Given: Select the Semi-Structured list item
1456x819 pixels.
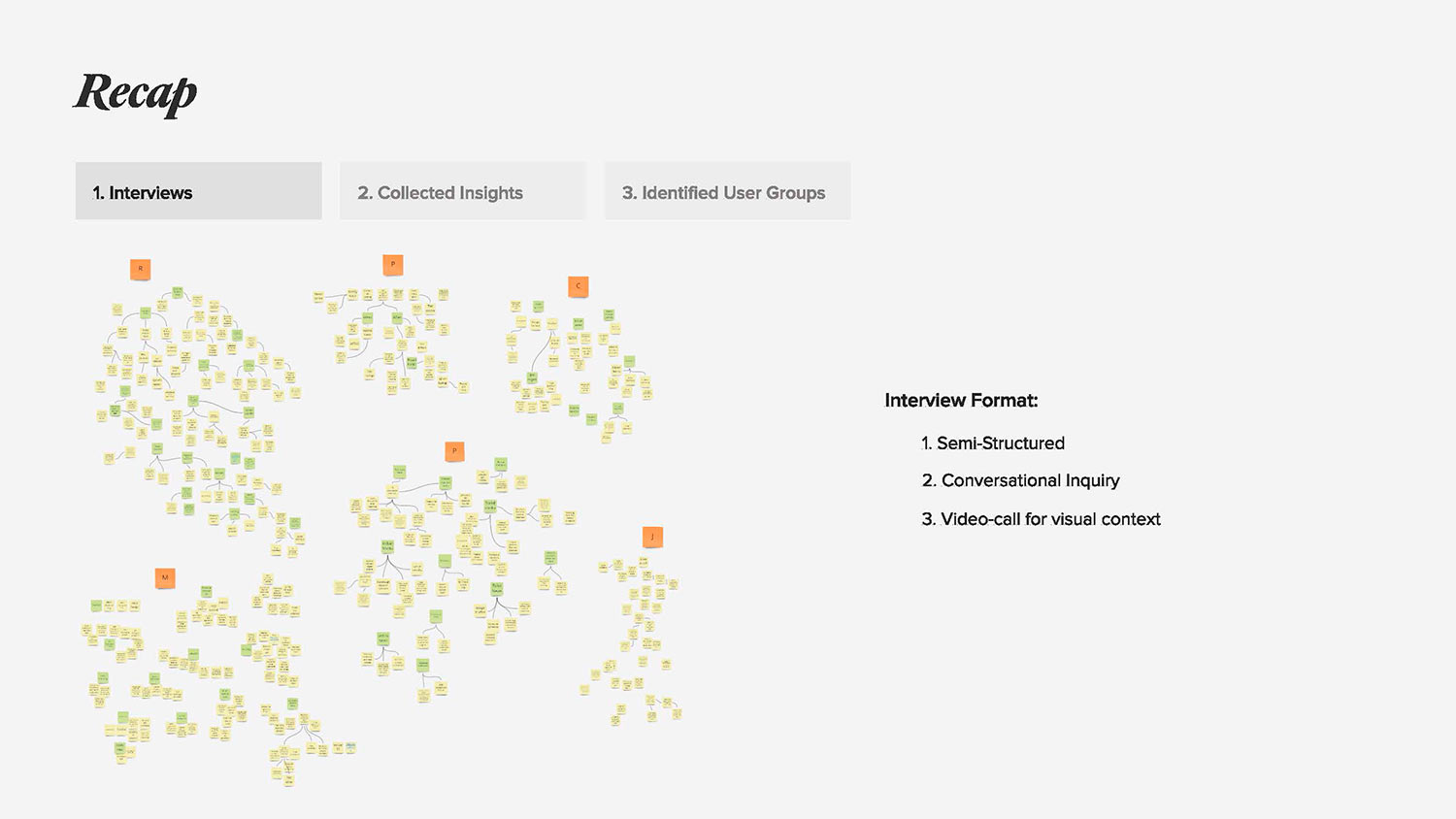Looking at the screenshot, I should click(993, 443).
